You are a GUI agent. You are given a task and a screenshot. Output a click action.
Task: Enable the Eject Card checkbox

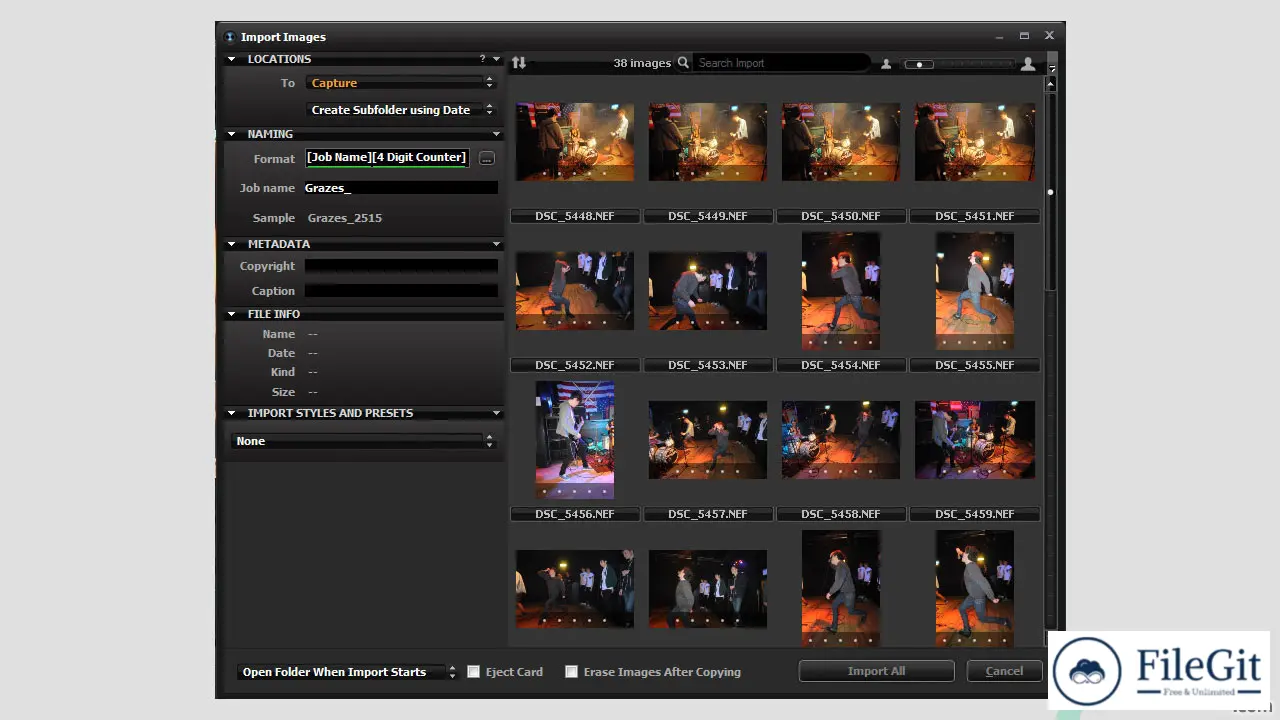pos(474,672)
